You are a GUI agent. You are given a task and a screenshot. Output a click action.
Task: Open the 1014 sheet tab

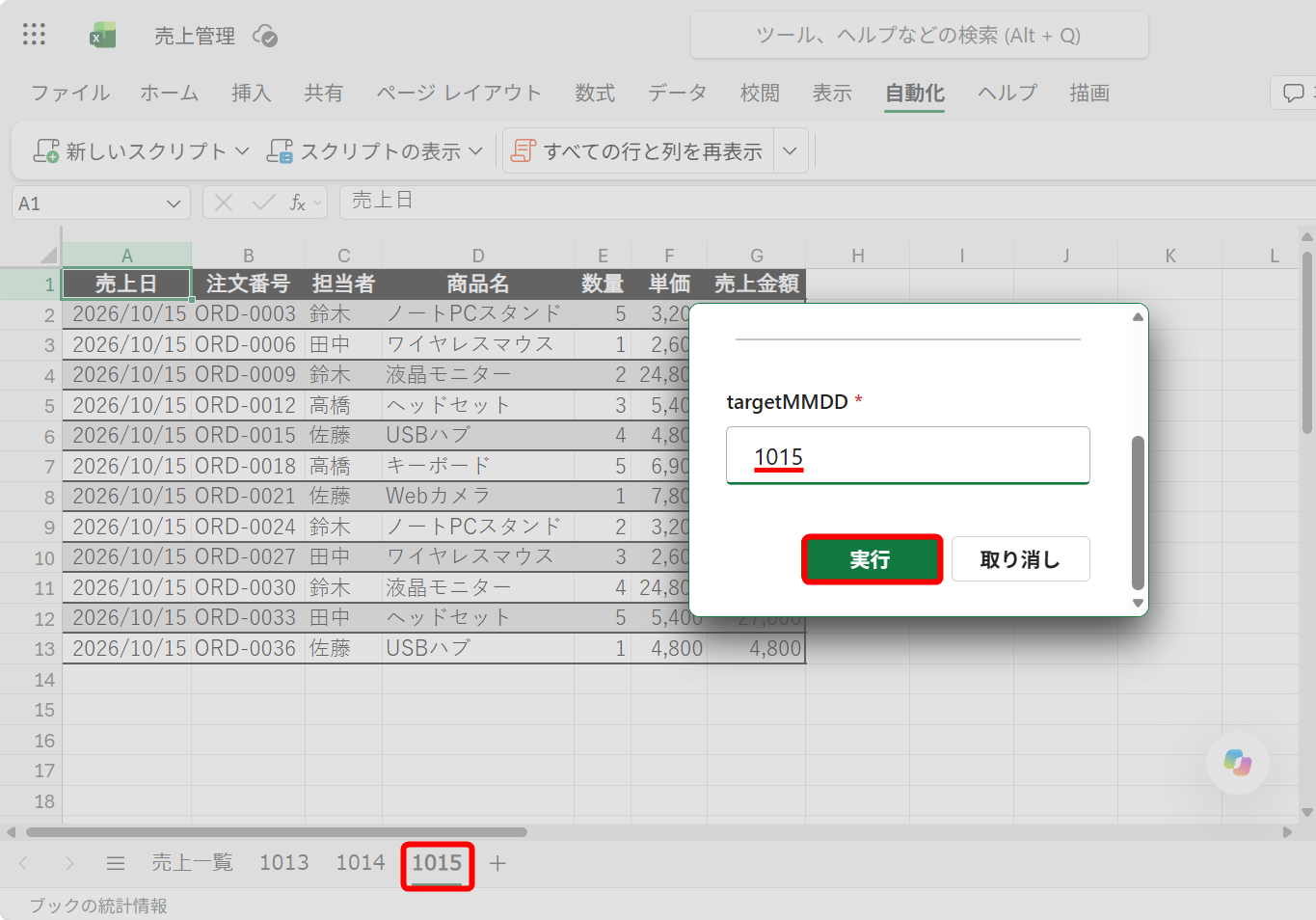361,862
